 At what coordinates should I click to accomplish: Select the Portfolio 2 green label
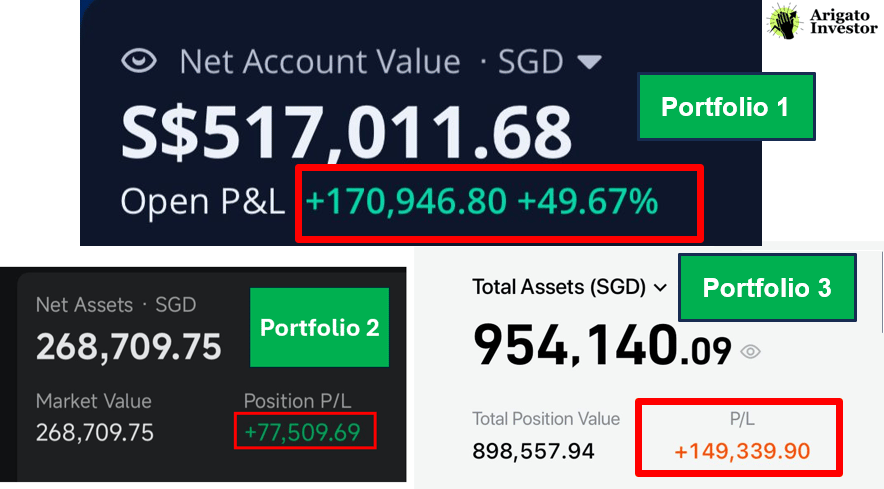click(x=320, y=328)
